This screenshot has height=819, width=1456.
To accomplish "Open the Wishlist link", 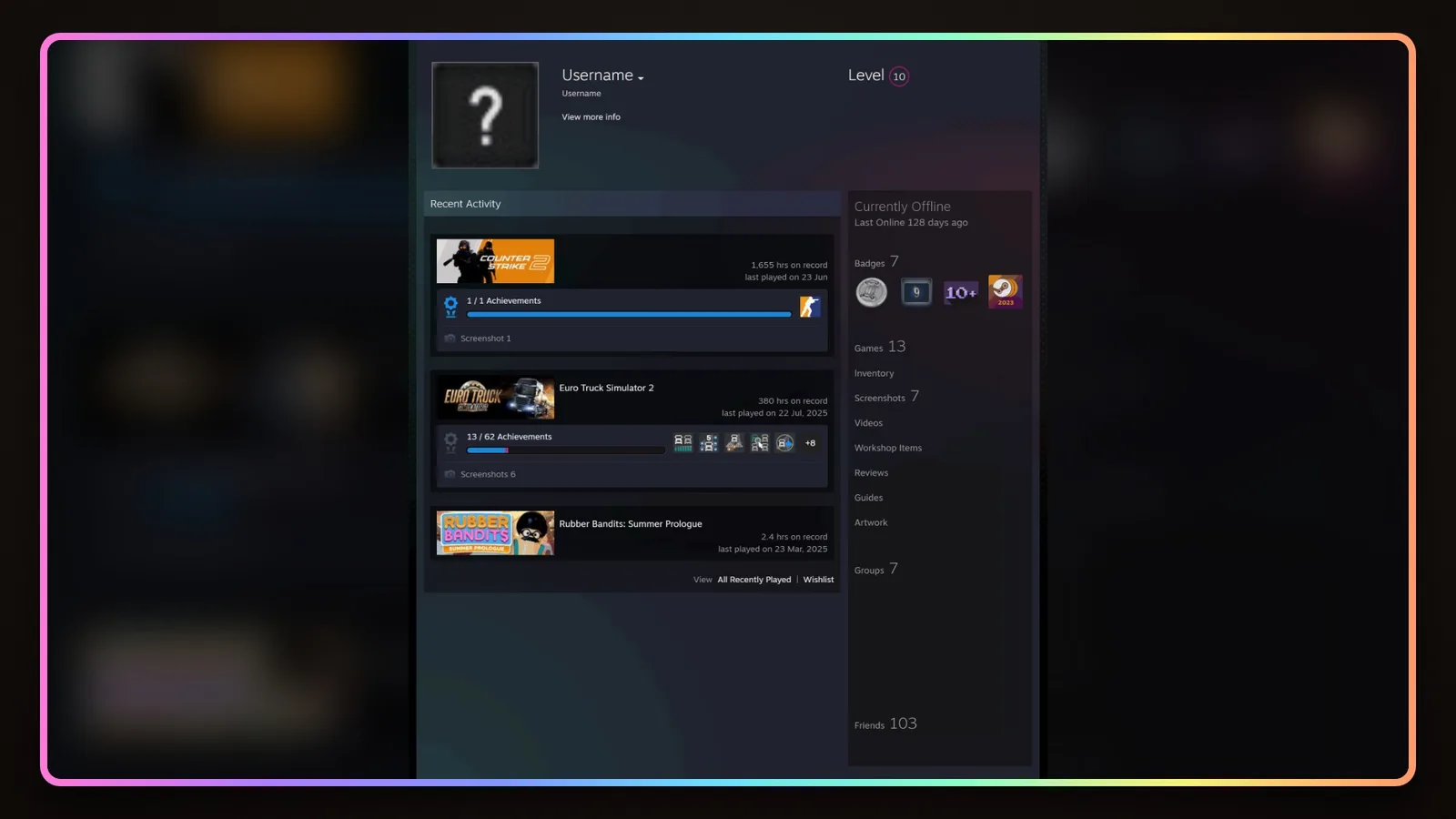I will point(818,580).
